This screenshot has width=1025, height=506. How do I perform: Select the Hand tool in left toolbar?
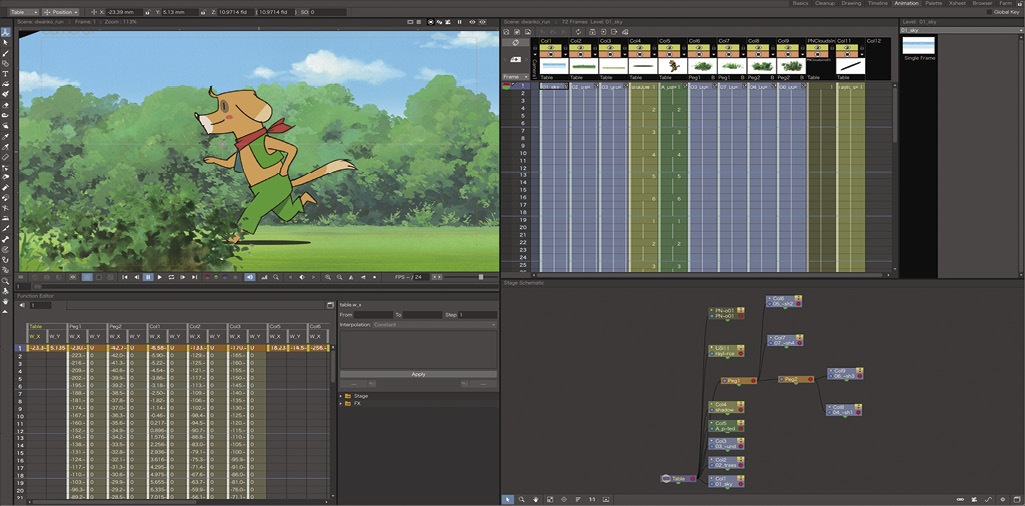tap(5, 301)
